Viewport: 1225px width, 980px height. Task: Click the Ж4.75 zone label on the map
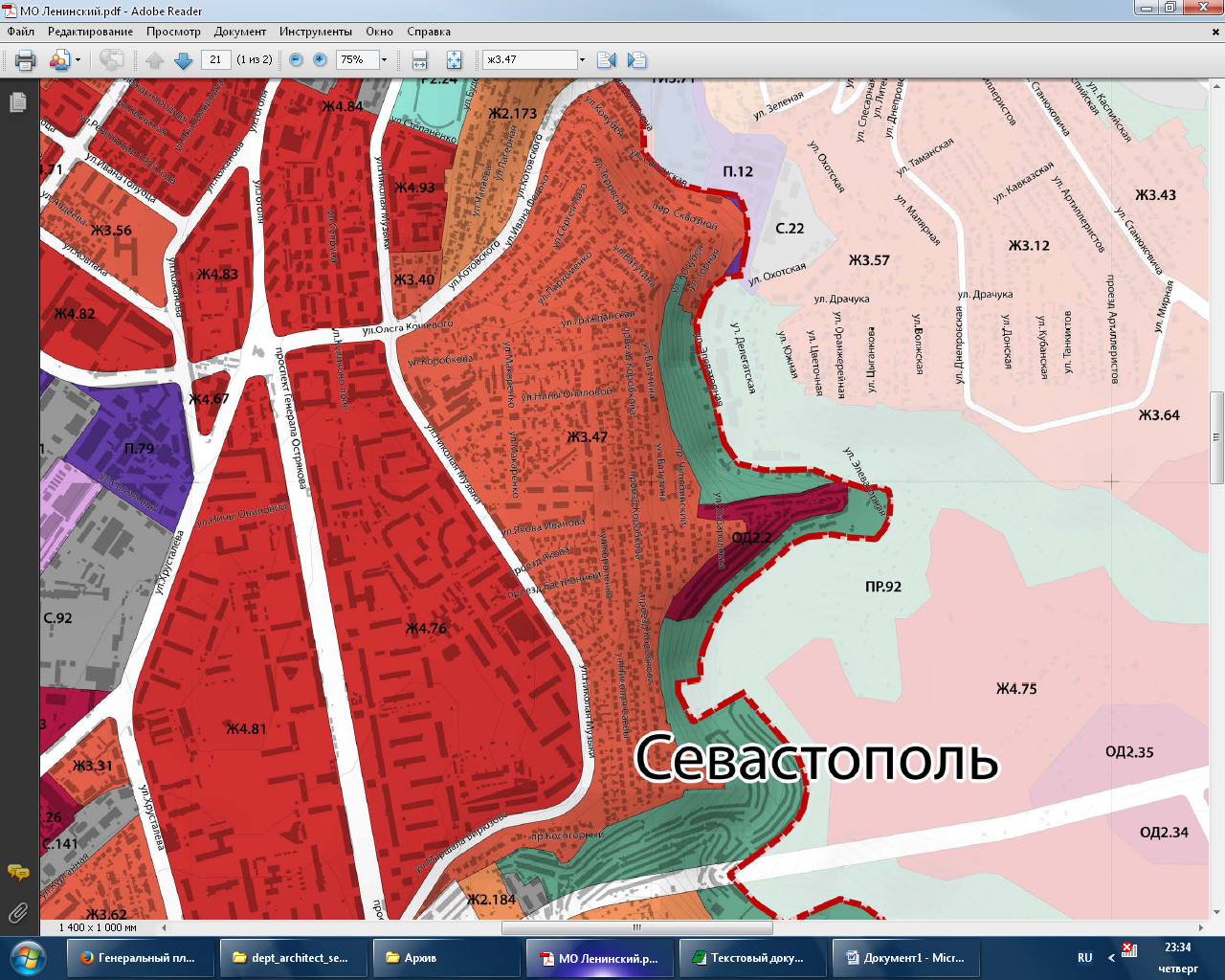(1016, 689)
